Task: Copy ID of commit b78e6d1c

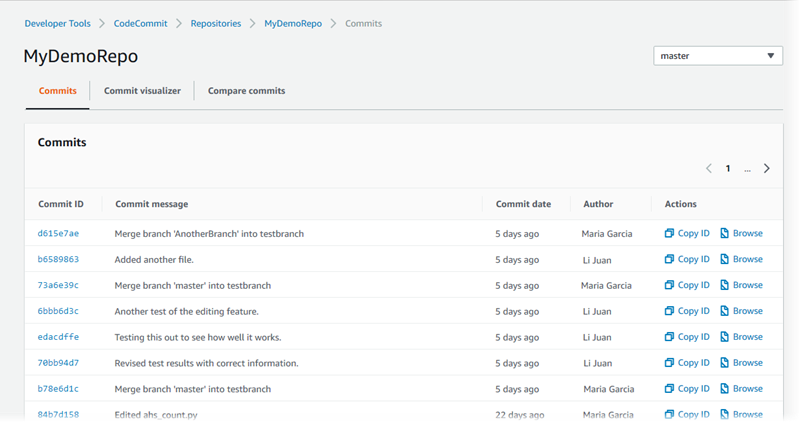Action: point(687,389)
